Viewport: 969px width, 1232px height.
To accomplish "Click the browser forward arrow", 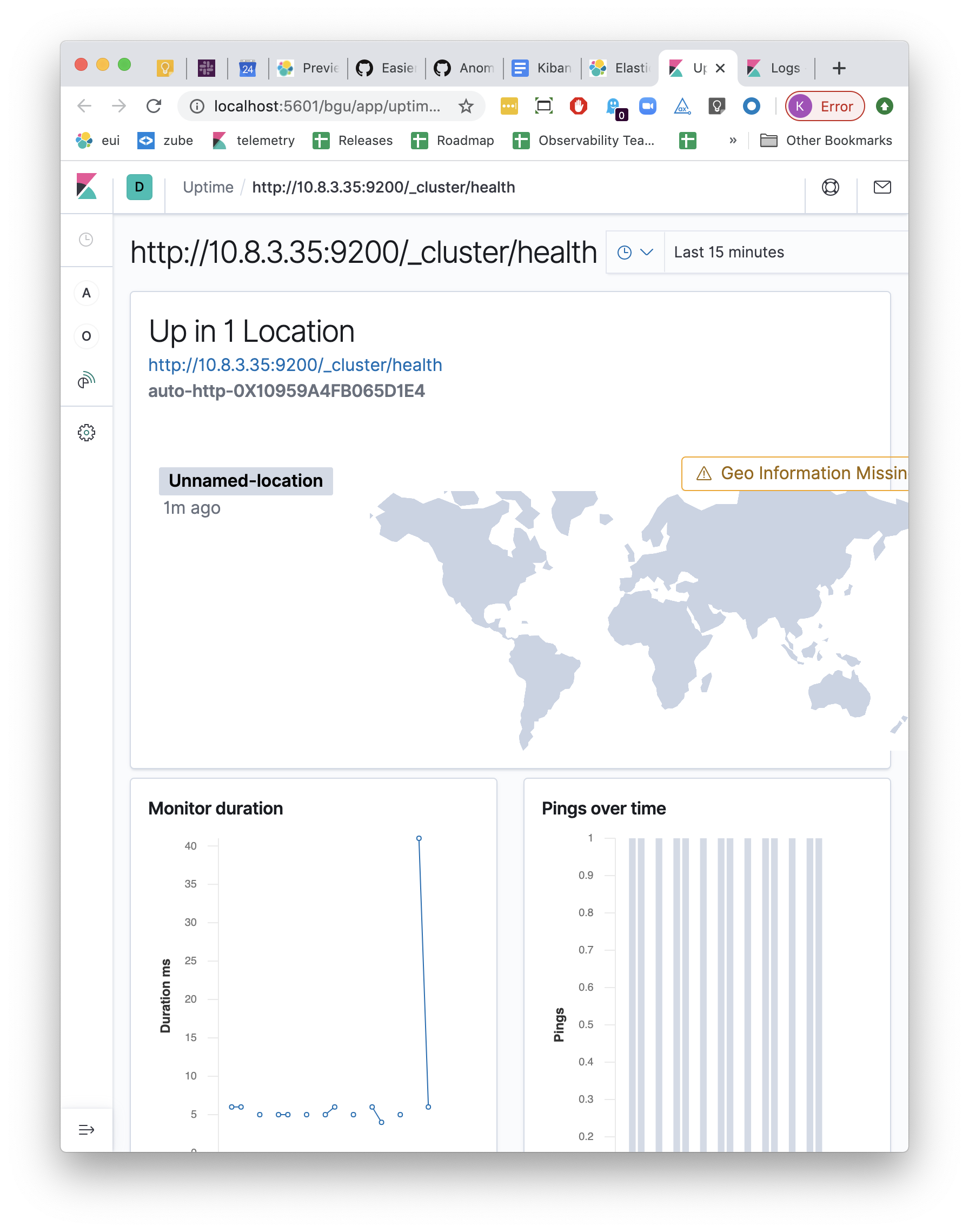I will click(118, 106).
